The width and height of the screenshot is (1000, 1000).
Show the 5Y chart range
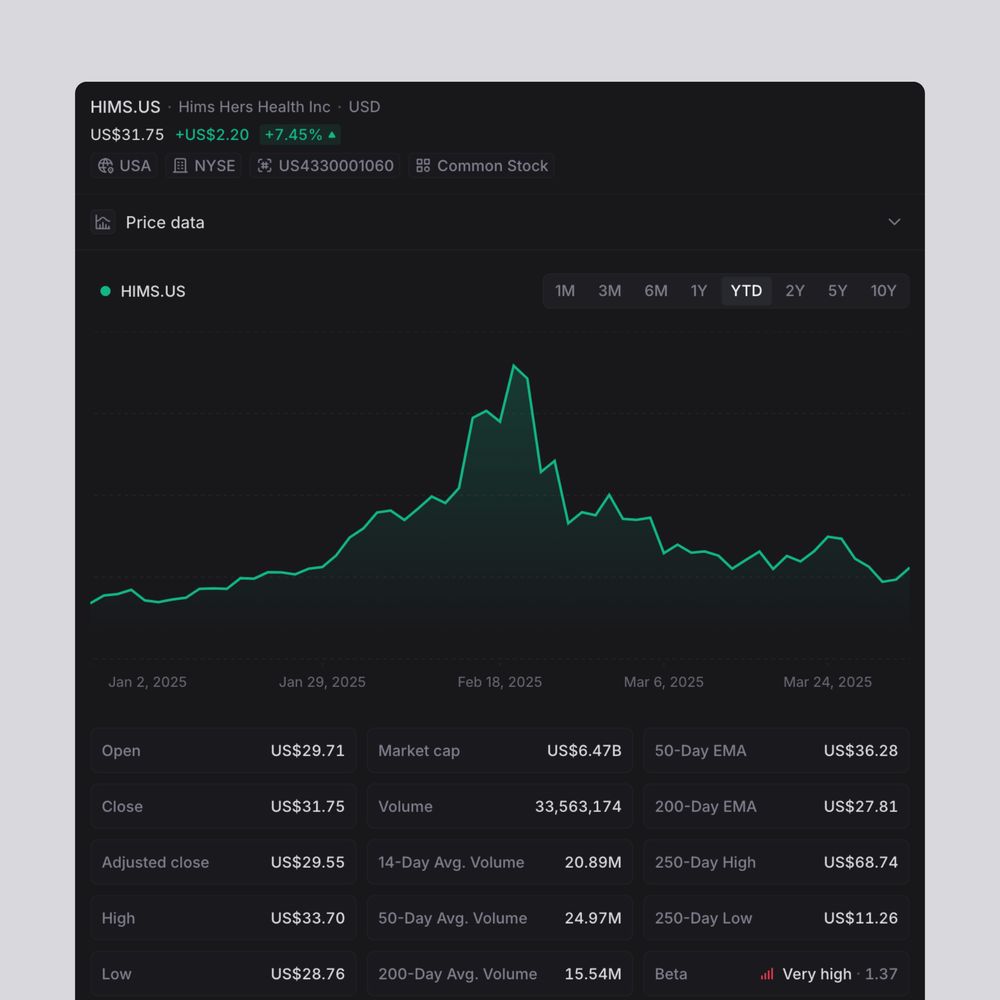837,291
